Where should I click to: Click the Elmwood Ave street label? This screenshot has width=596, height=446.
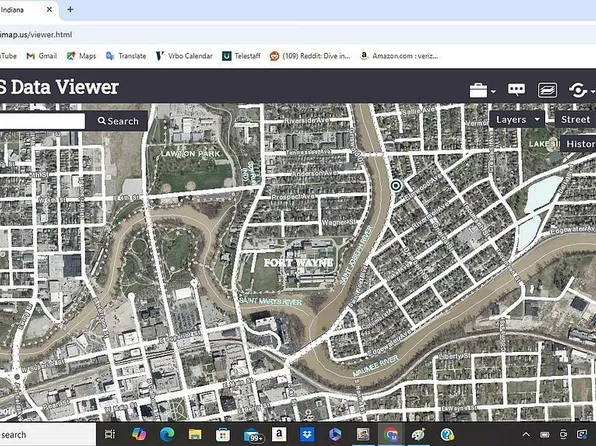pyautogui.click(x=423, y=187)
